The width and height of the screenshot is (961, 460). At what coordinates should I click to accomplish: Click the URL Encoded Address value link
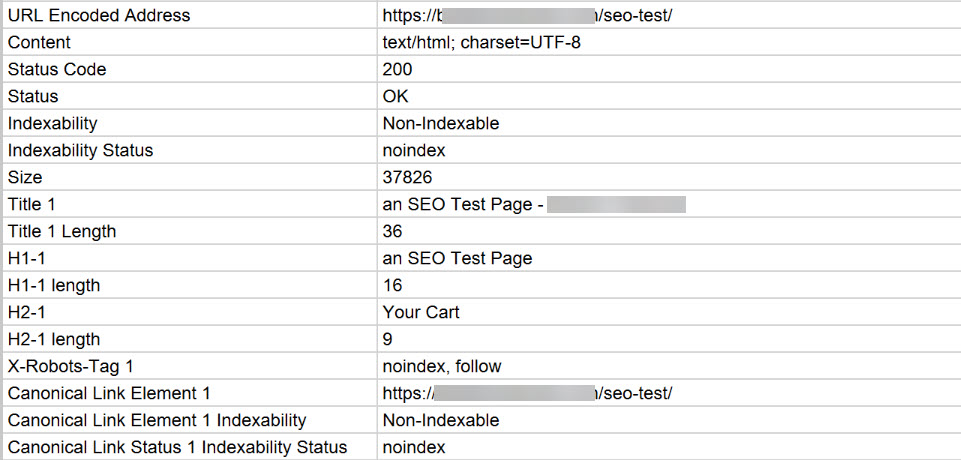(527, 16)
